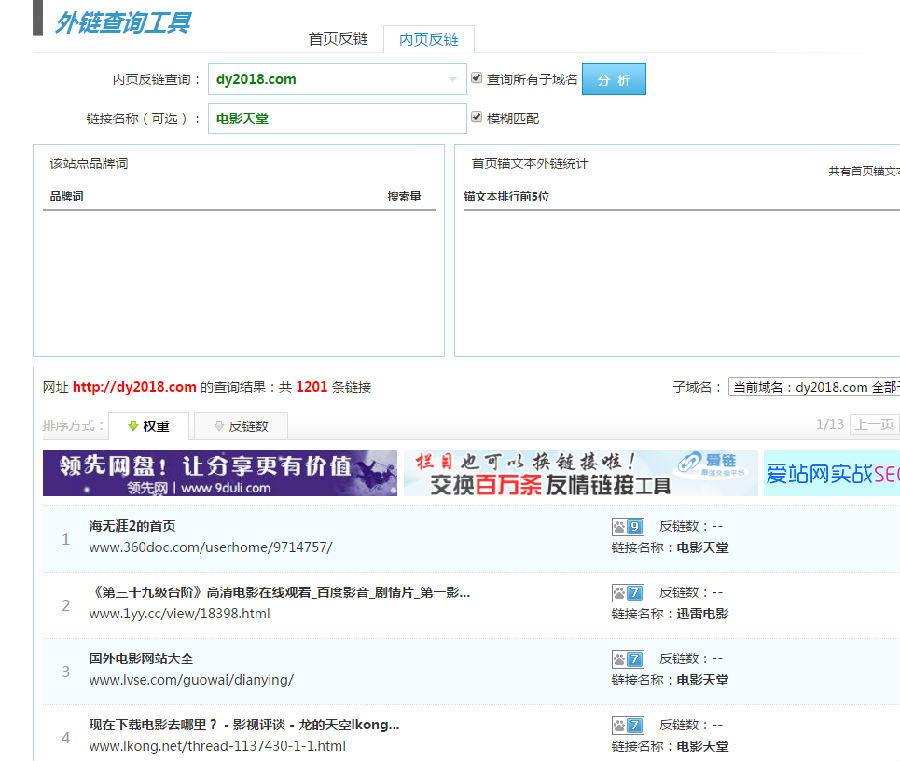This screenshot has height=761, width=900.
Task: Switch to the 内页反链 tab
Action: tap(429, 40)
